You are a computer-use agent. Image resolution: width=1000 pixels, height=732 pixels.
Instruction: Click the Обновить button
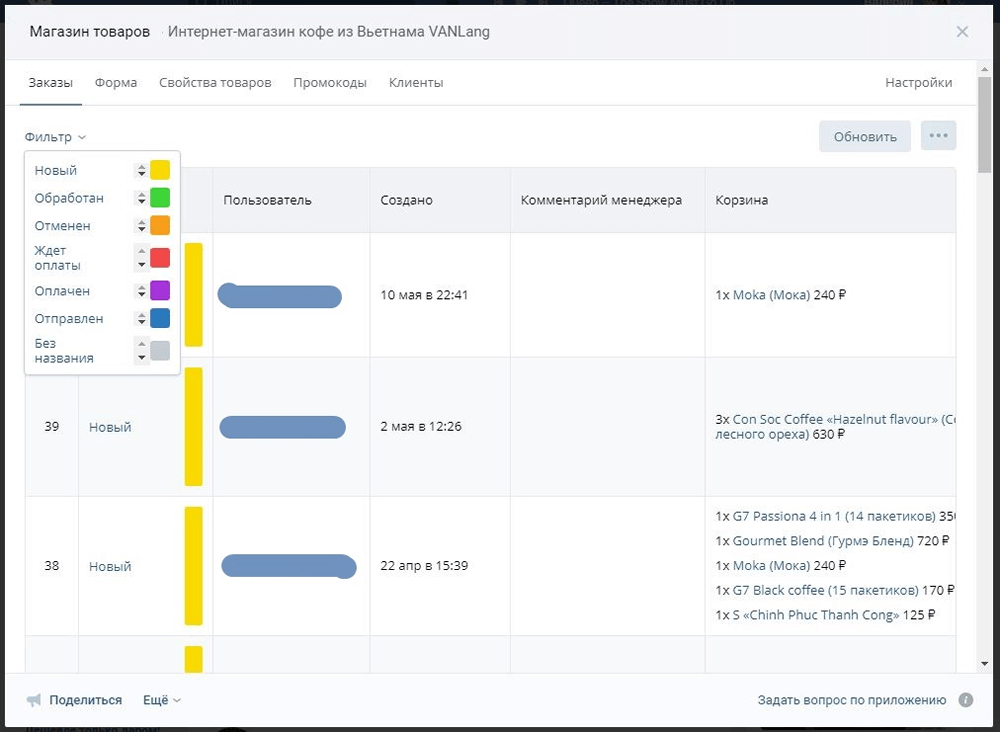point(865,136)
